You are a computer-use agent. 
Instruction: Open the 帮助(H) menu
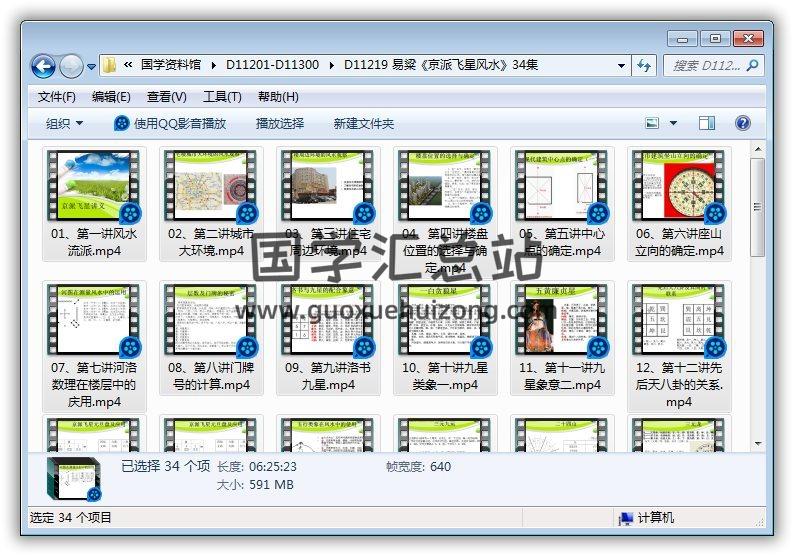click(x=278, y=97)
